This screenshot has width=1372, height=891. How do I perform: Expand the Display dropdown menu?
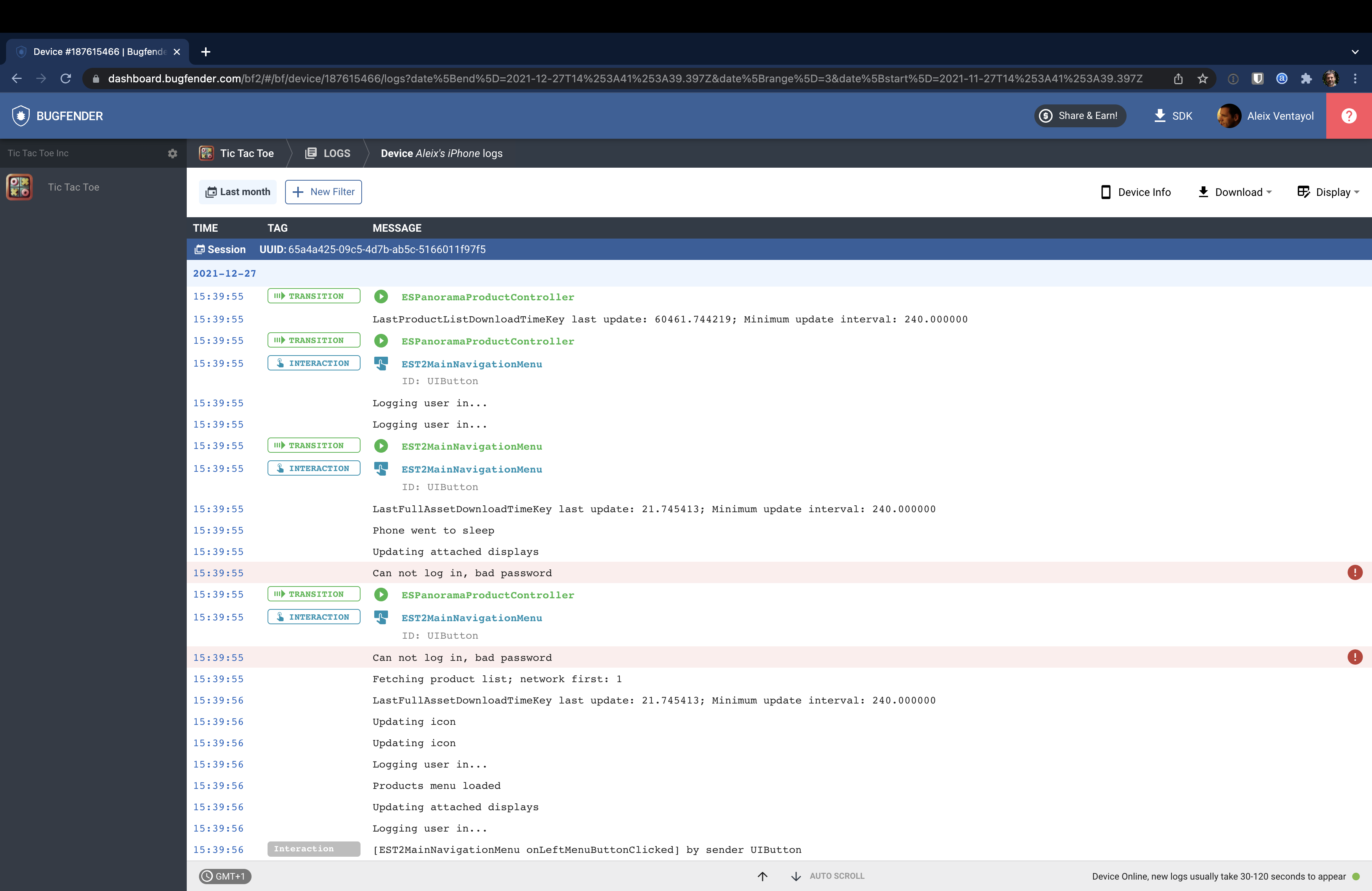[x=1328, y=192]
